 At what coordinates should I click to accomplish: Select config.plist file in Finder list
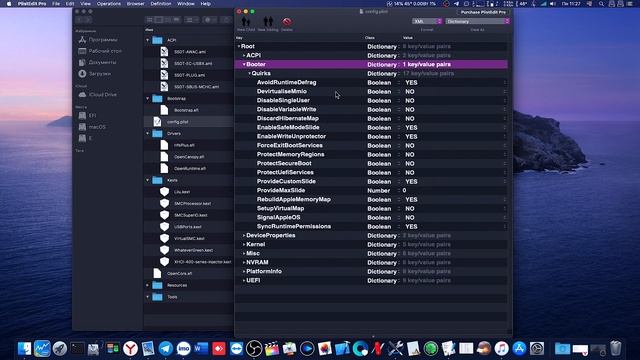click(178, 122)
